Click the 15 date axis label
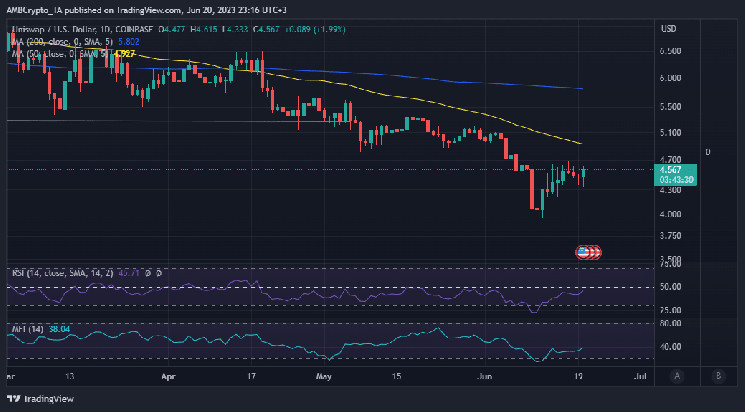This screenshot has height=412, width=745. tap(396, 377)
